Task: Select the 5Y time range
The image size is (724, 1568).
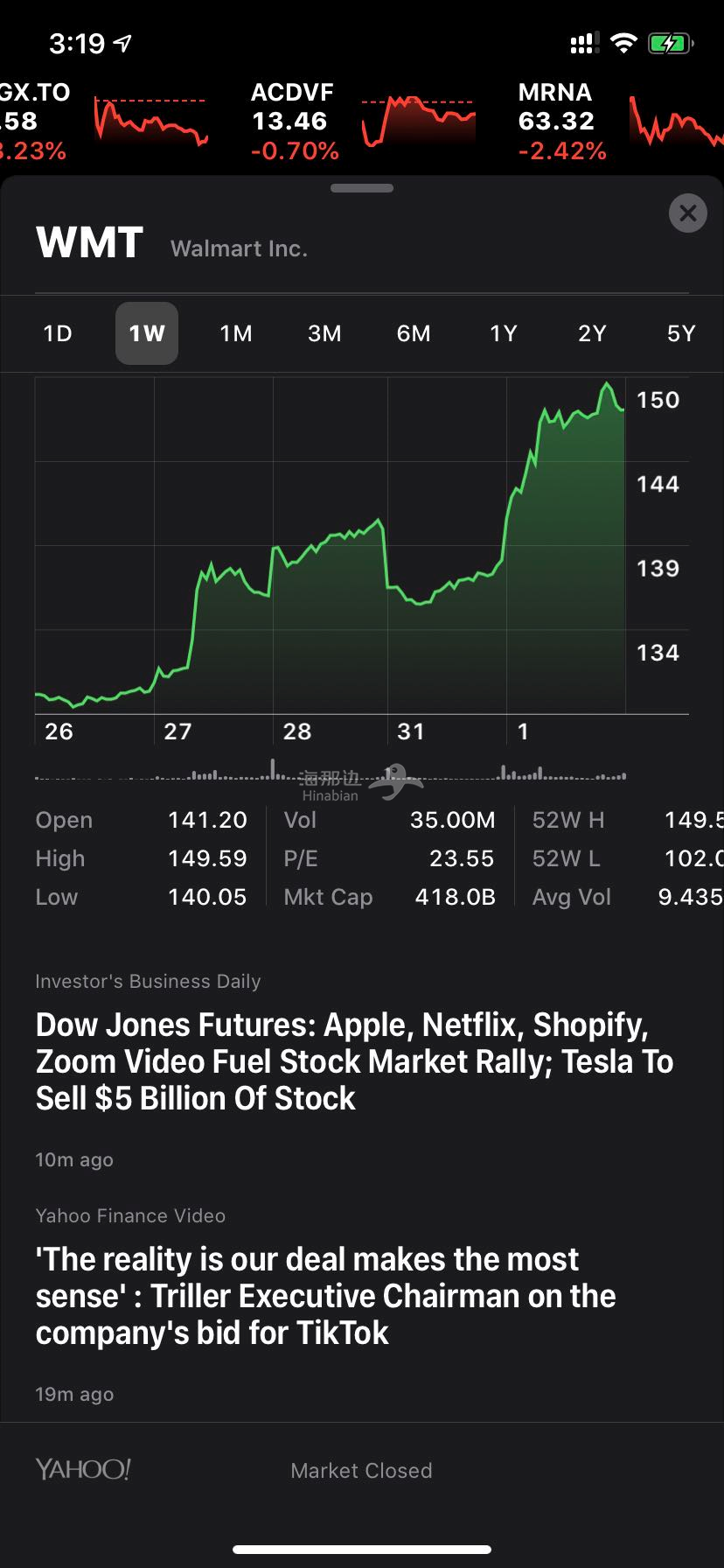Action: coord(680,333)
